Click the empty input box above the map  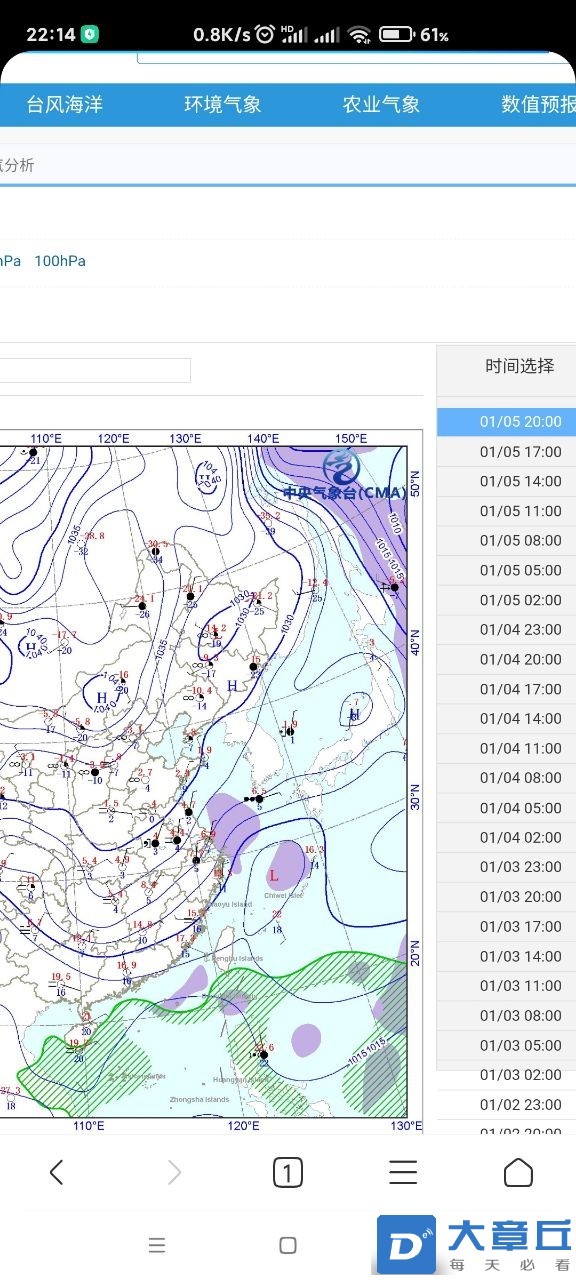95,370
